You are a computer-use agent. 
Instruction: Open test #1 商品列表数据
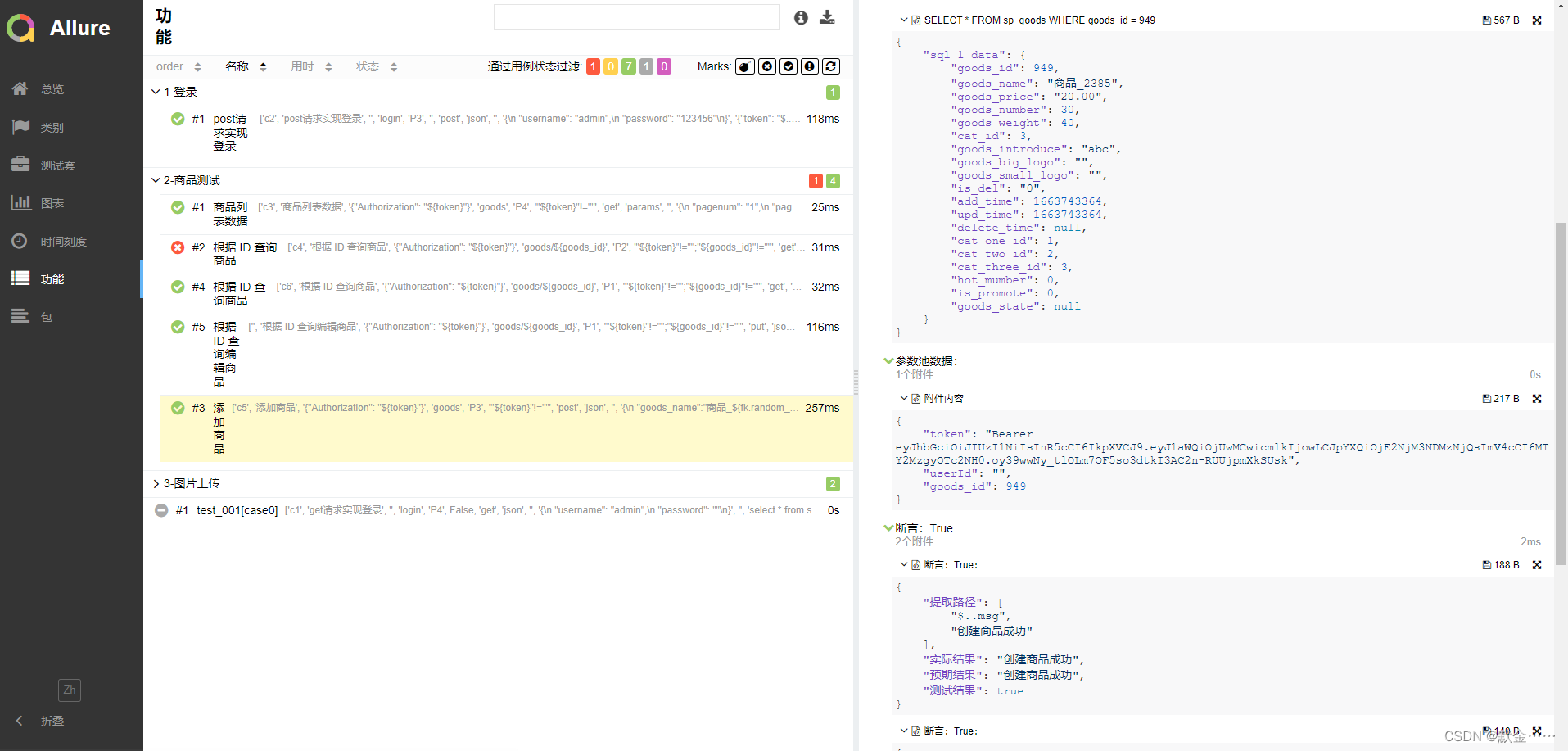[x=506, y=214]
